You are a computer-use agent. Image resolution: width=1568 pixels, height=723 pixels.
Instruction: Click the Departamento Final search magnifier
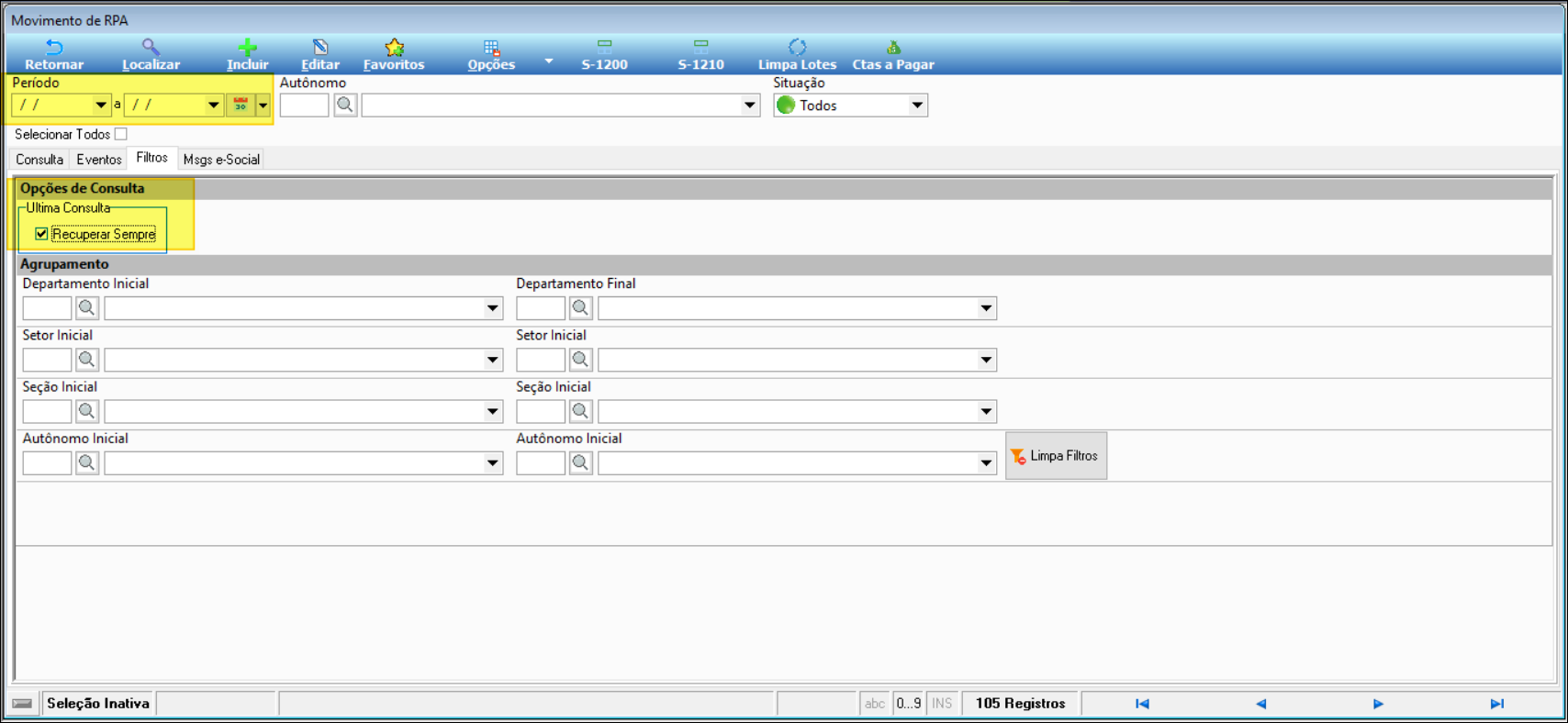click(x=580, y=308)
